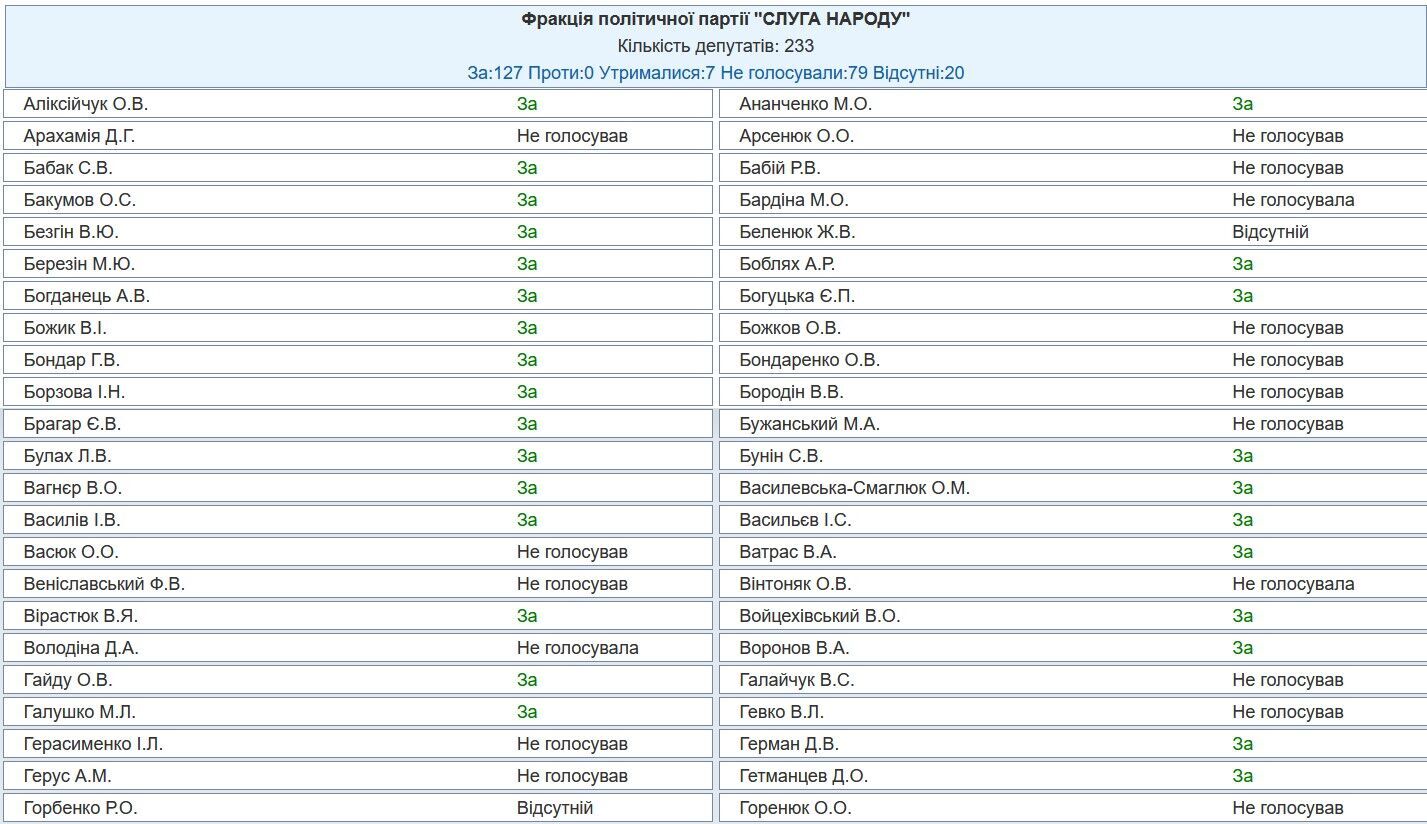Click Гетманцев's green "За" vote
Screen dimensions: 1427x824
[x=1243, y=776]
